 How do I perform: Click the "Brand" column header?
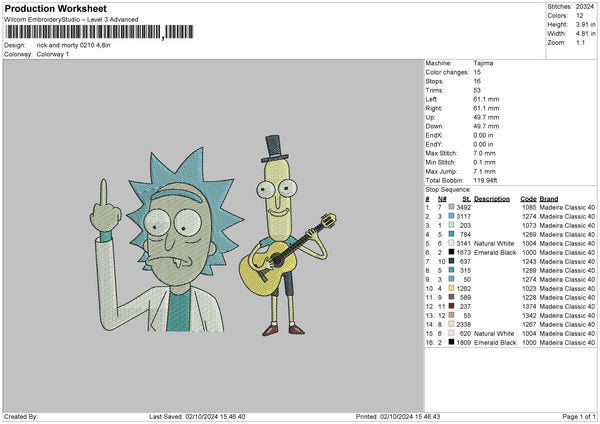click(x=549, y=199)
